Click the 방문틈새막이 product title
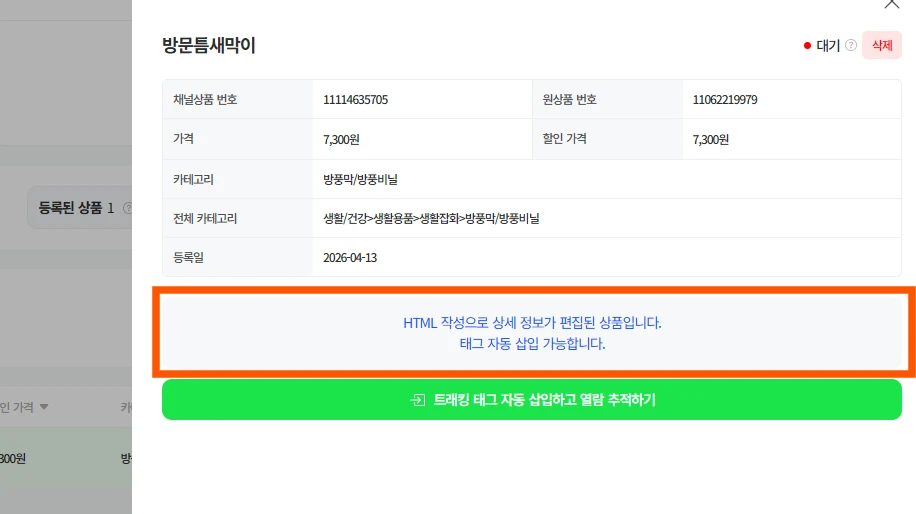The width and height of the screenshot is (916, 514). click(209, 45)
